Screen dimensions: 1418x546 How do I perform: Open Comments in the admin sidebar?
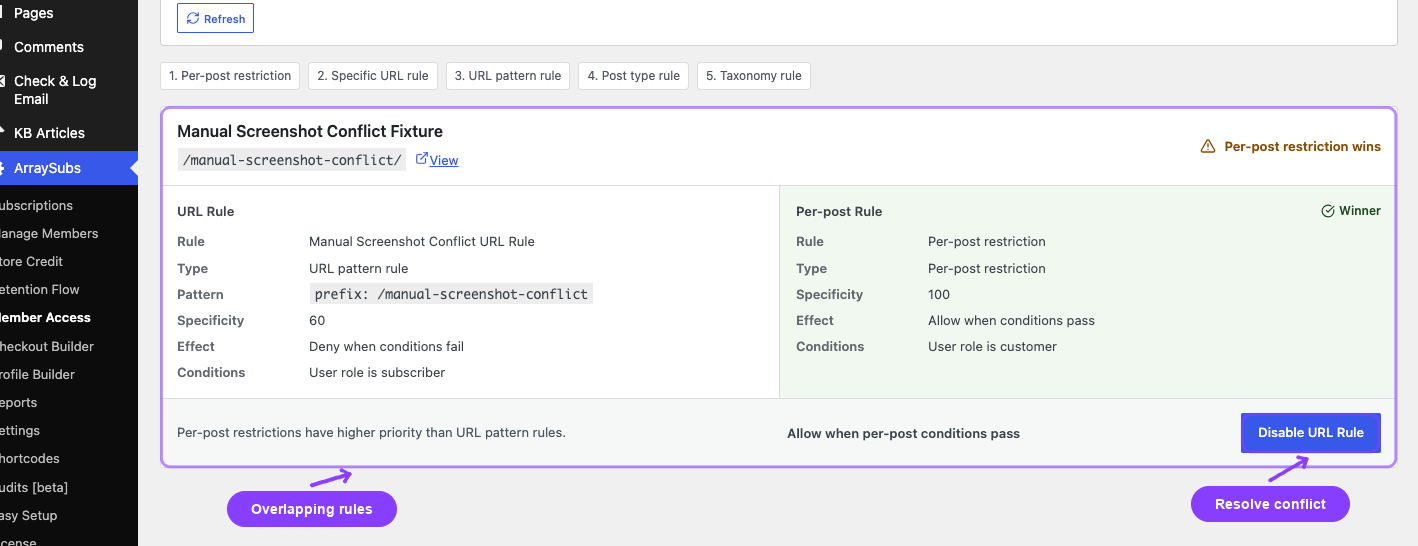(68, 47)
